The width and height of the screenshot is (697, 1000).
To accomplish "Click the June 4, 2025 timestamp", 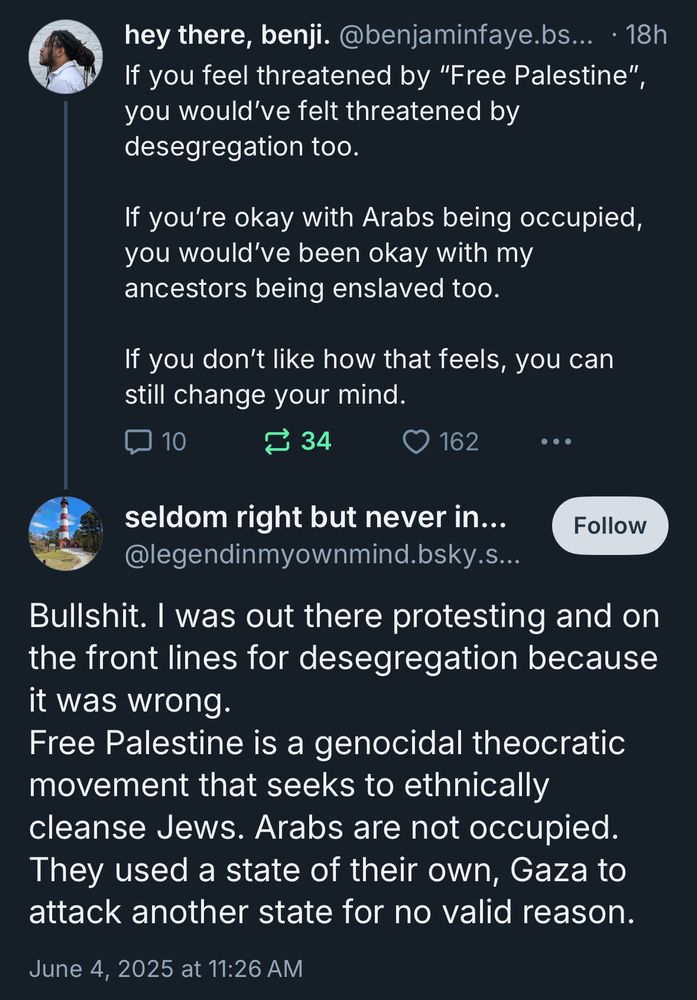I will pyautogui.click(x=165, y=968).
